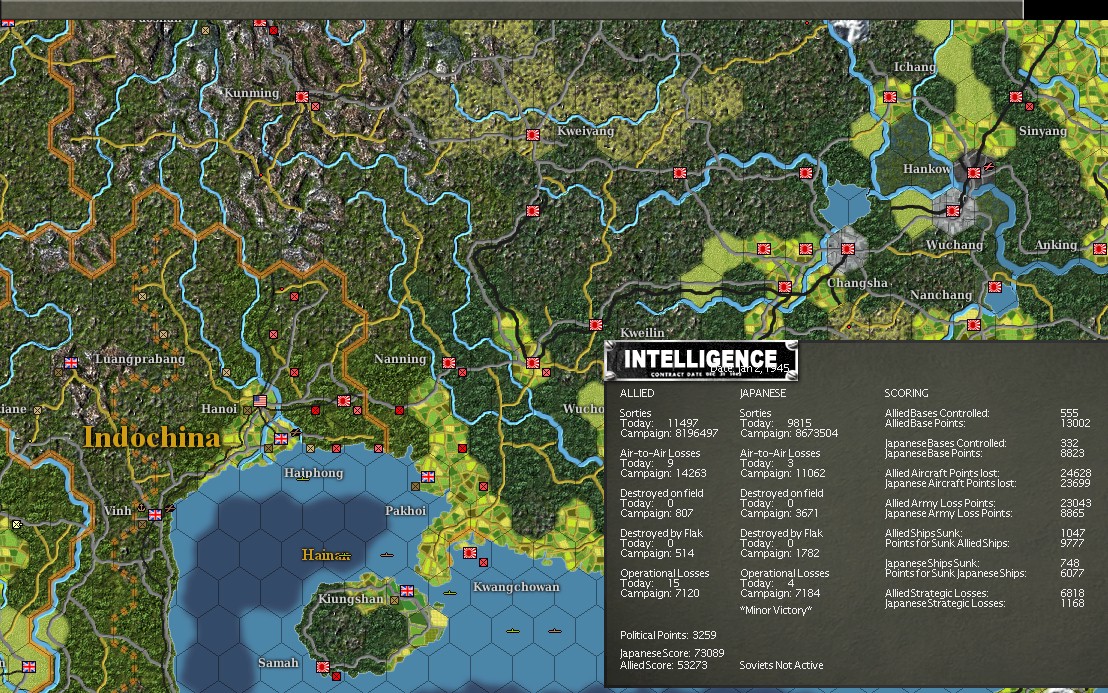
Task: Click Japanese Destroyed on field heading
Action: 782,493
